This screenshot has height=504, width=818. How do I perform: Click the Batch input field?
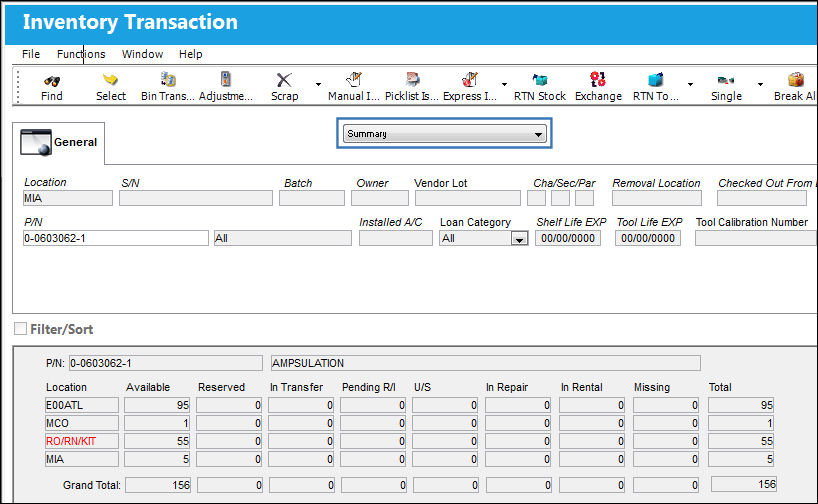311,198
